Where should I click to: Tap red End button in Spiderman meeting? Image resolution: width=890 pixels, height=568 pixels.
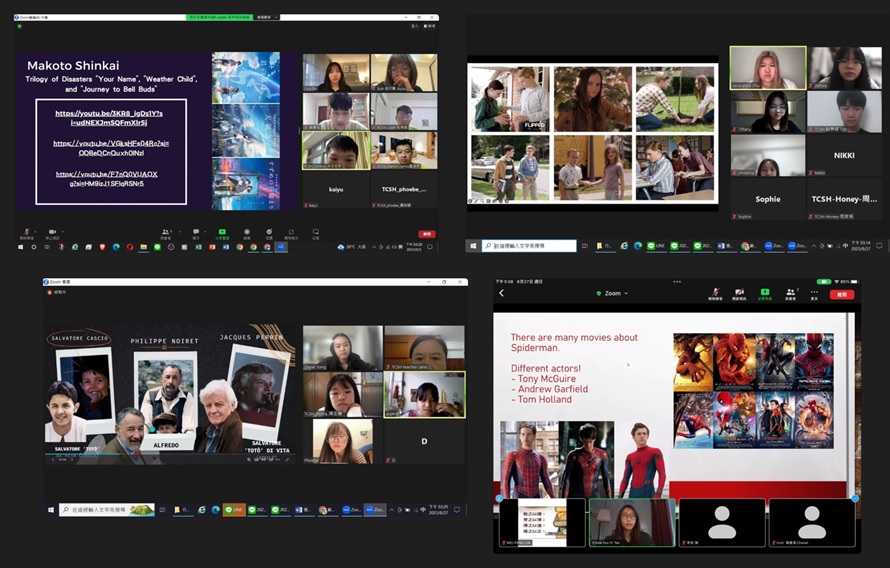(x=842, y=294)
